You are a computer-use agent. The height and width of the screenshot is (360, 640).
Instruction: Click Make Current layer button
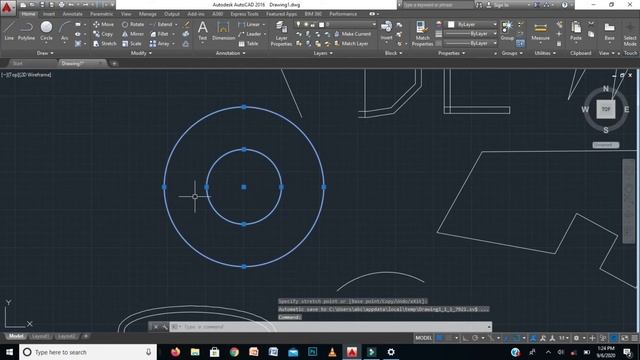coord(352,34)
